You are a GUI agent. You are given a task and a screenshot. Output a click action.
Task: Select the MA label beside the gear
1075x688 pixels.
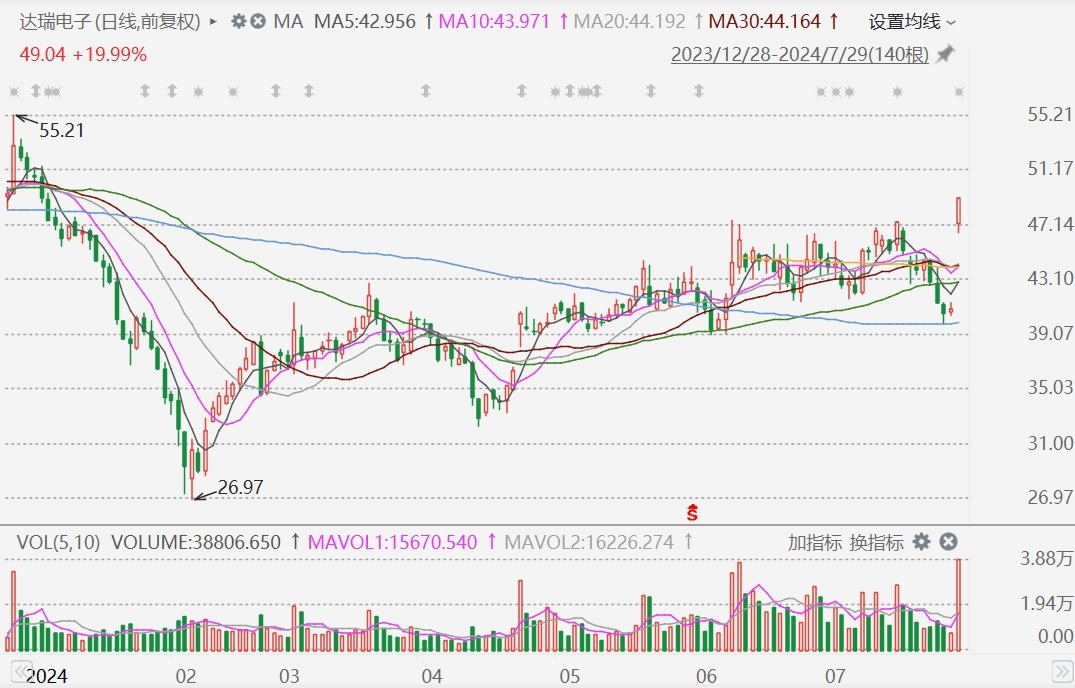pyautogui.click(x=288, y=22)
